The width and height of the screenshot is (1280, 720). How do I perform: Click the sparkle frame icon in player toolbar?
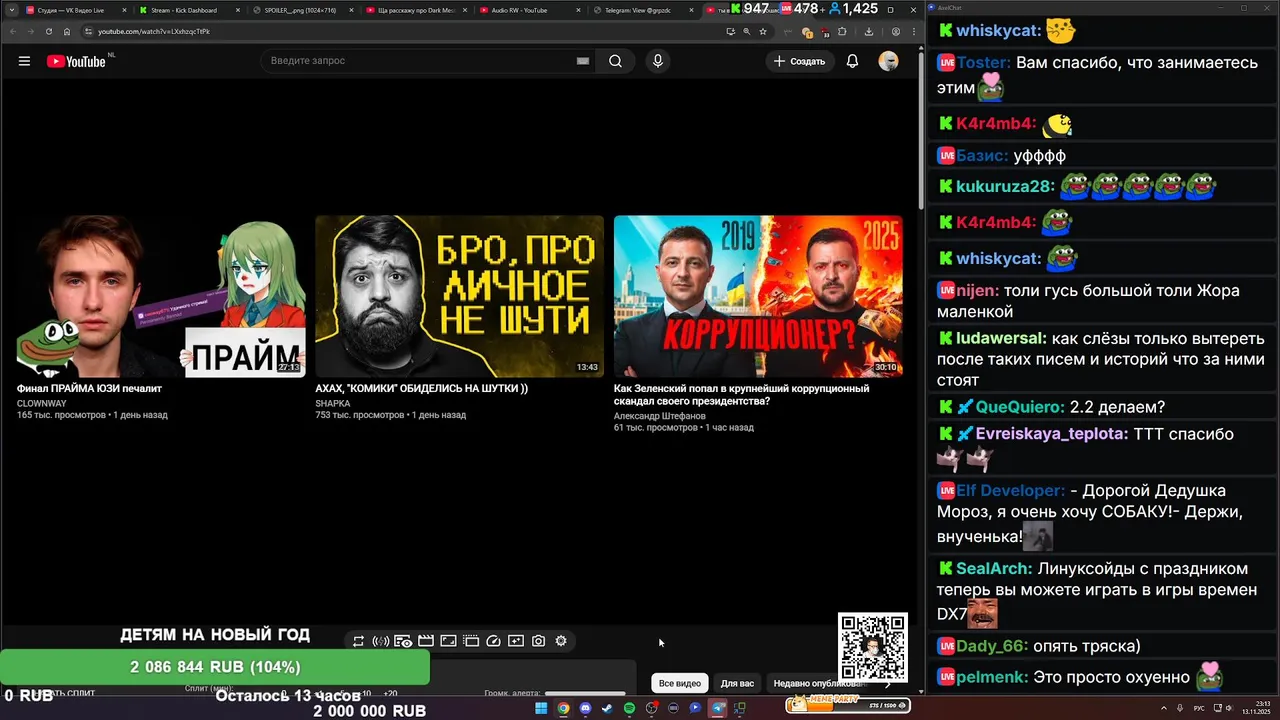pyautogui.click(x=516, y=641)
